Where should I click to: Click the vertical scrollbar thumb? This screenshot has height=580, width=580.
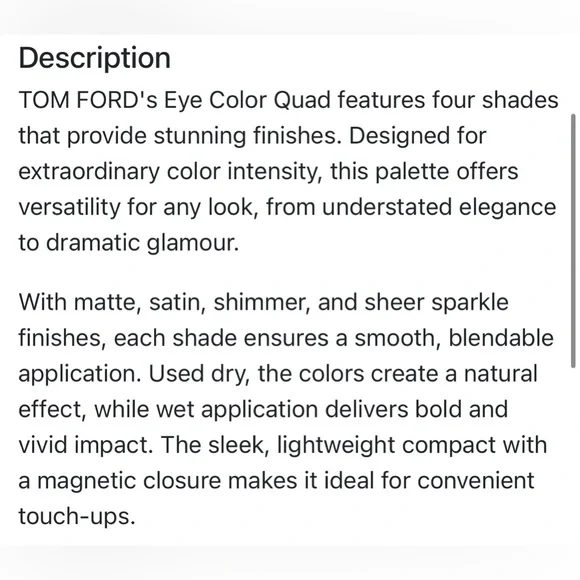(573, 241)
